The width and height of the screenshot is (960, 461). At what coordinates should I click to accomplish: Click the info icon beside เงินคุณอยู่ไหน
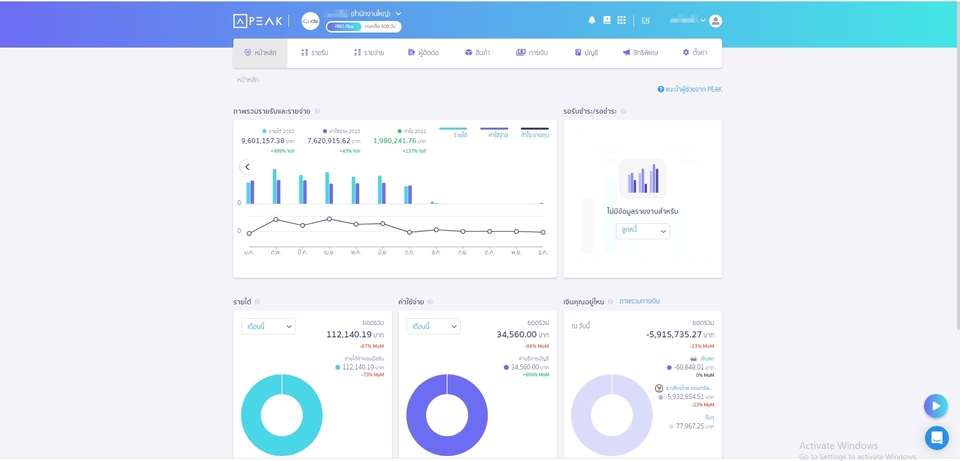[x=610, y=302]
